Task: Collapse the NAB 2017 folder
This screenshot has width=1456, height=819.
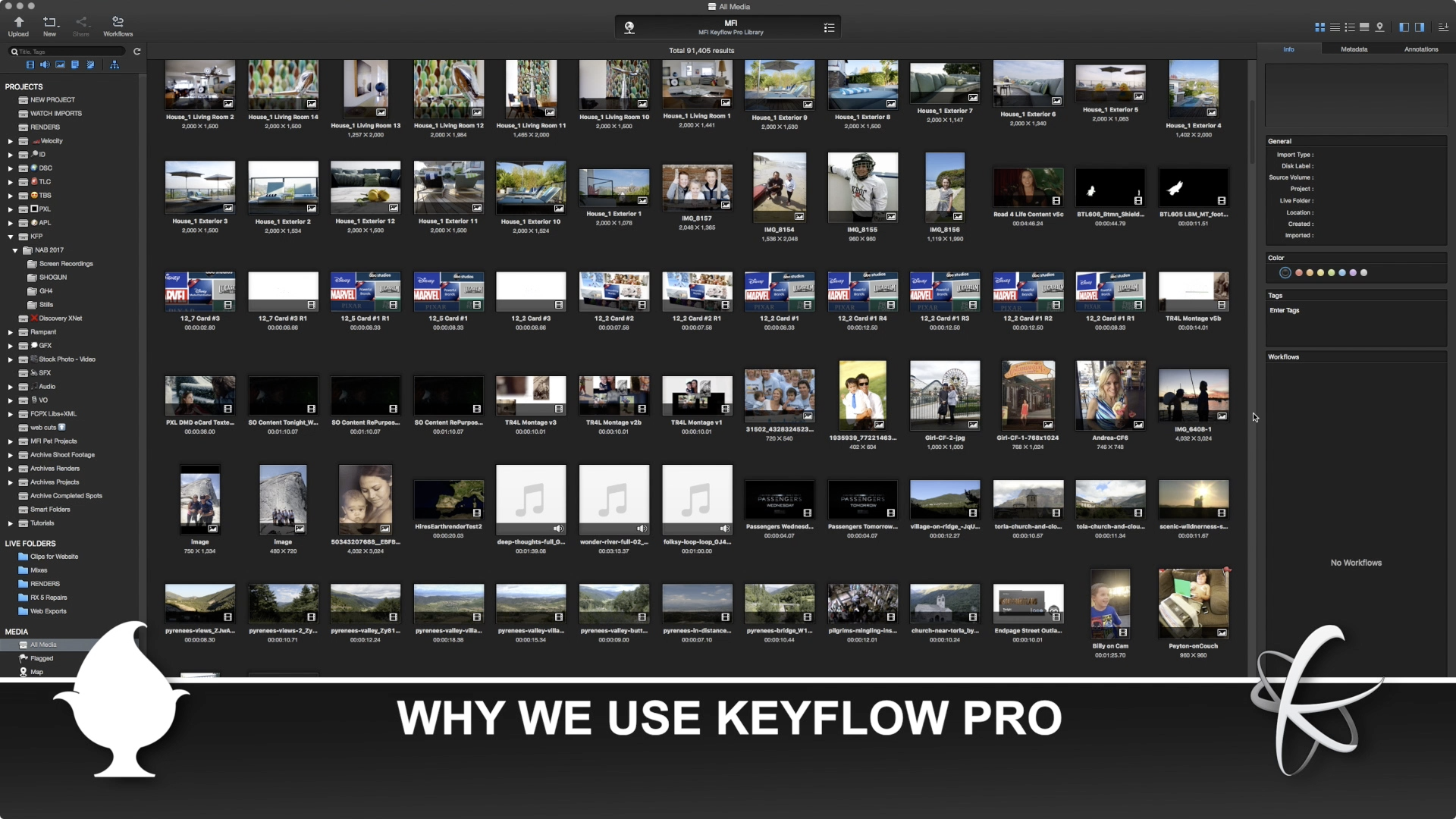Action: [14, 250]
